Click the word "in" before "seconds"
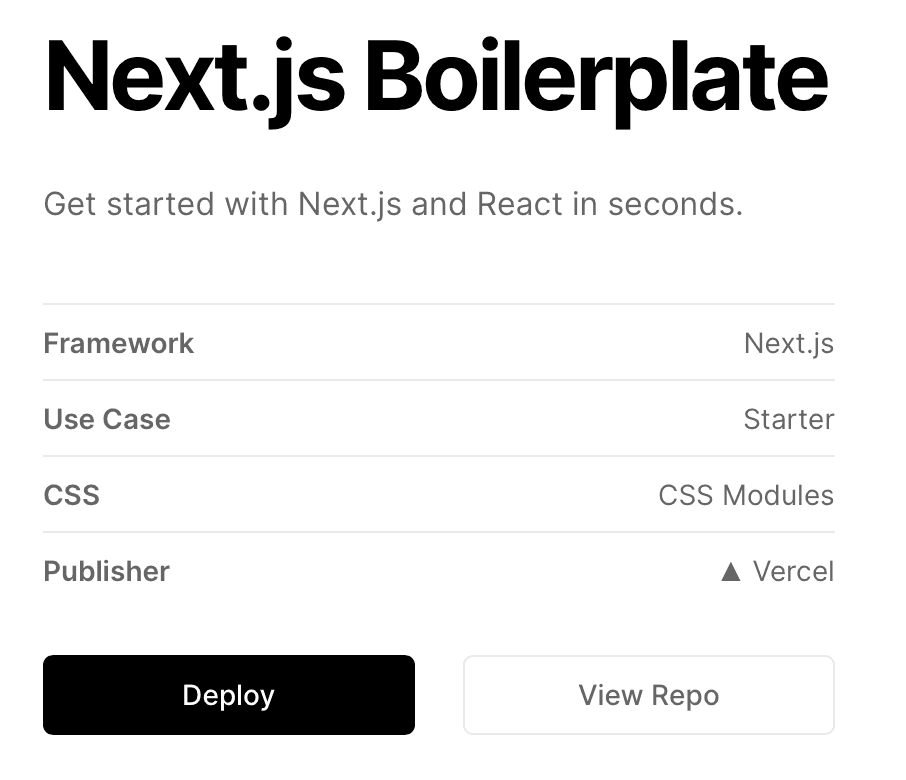Screen dimensions: 906x780 click(585, 204)
